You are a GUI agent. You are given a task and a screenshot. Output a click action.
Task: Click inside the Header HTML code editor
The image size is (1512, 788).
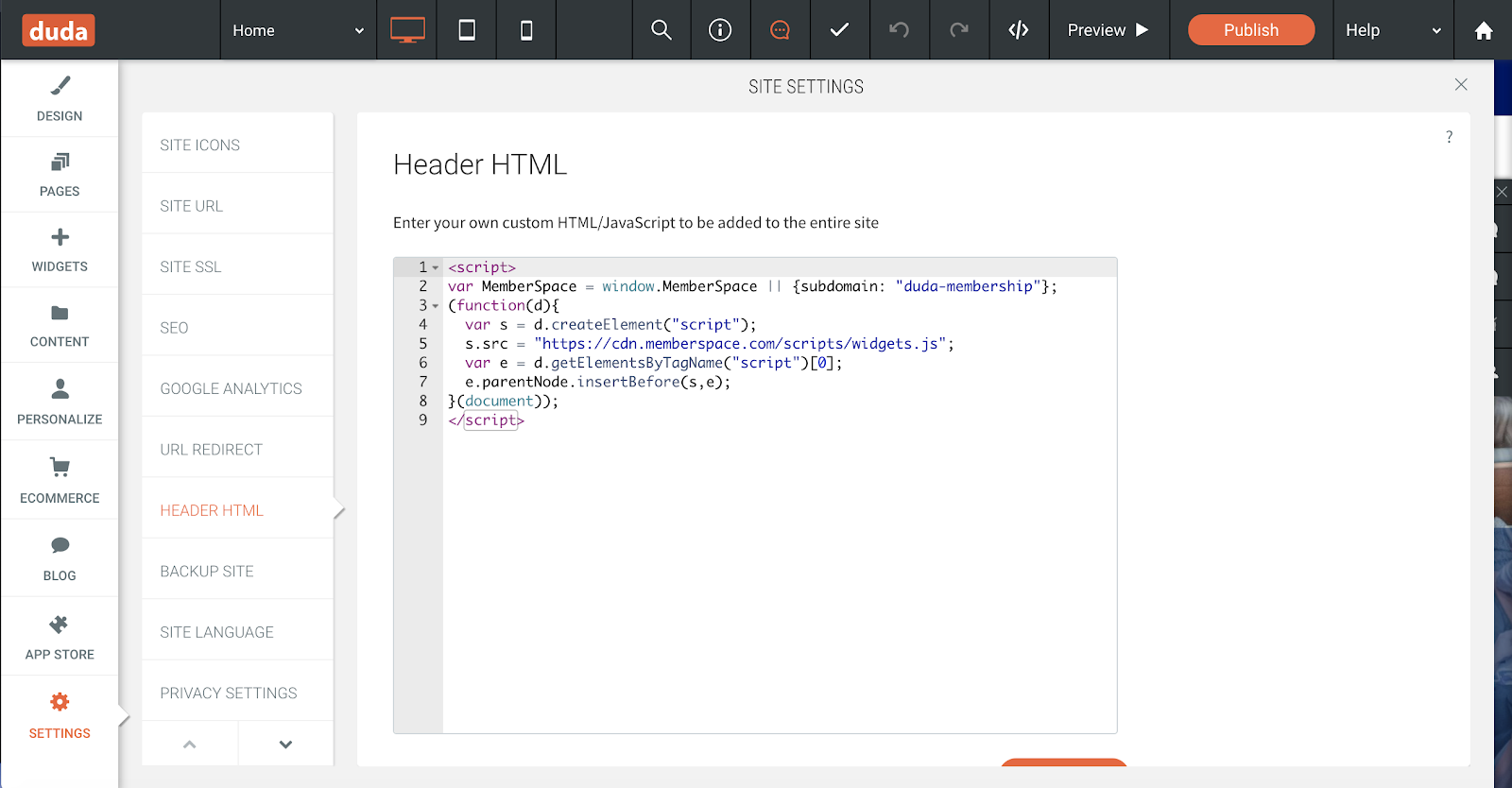click(755, 495)
